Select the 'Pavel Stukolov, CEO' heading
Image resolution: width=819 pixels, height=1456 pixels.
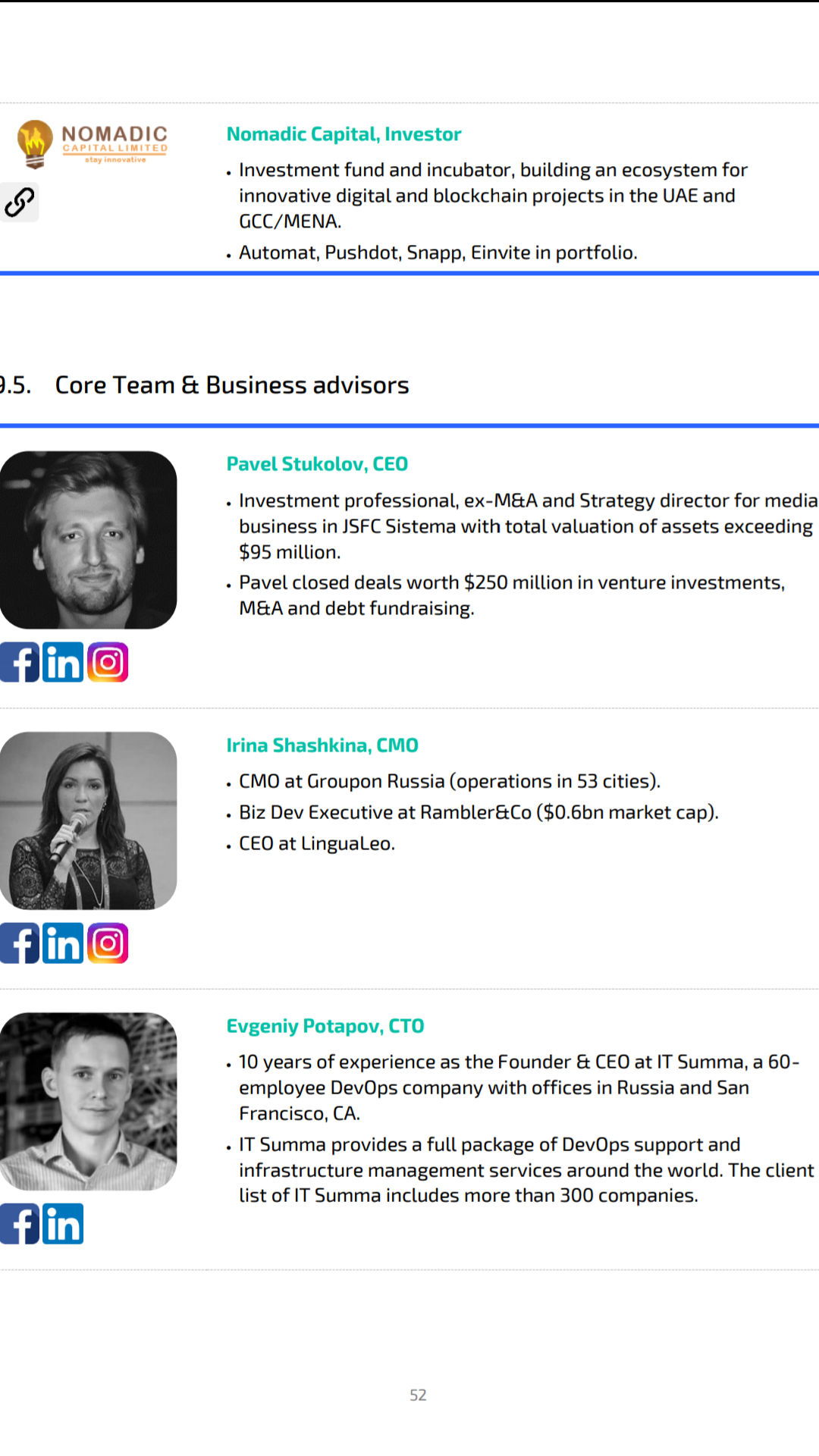(x=317, y=464)
